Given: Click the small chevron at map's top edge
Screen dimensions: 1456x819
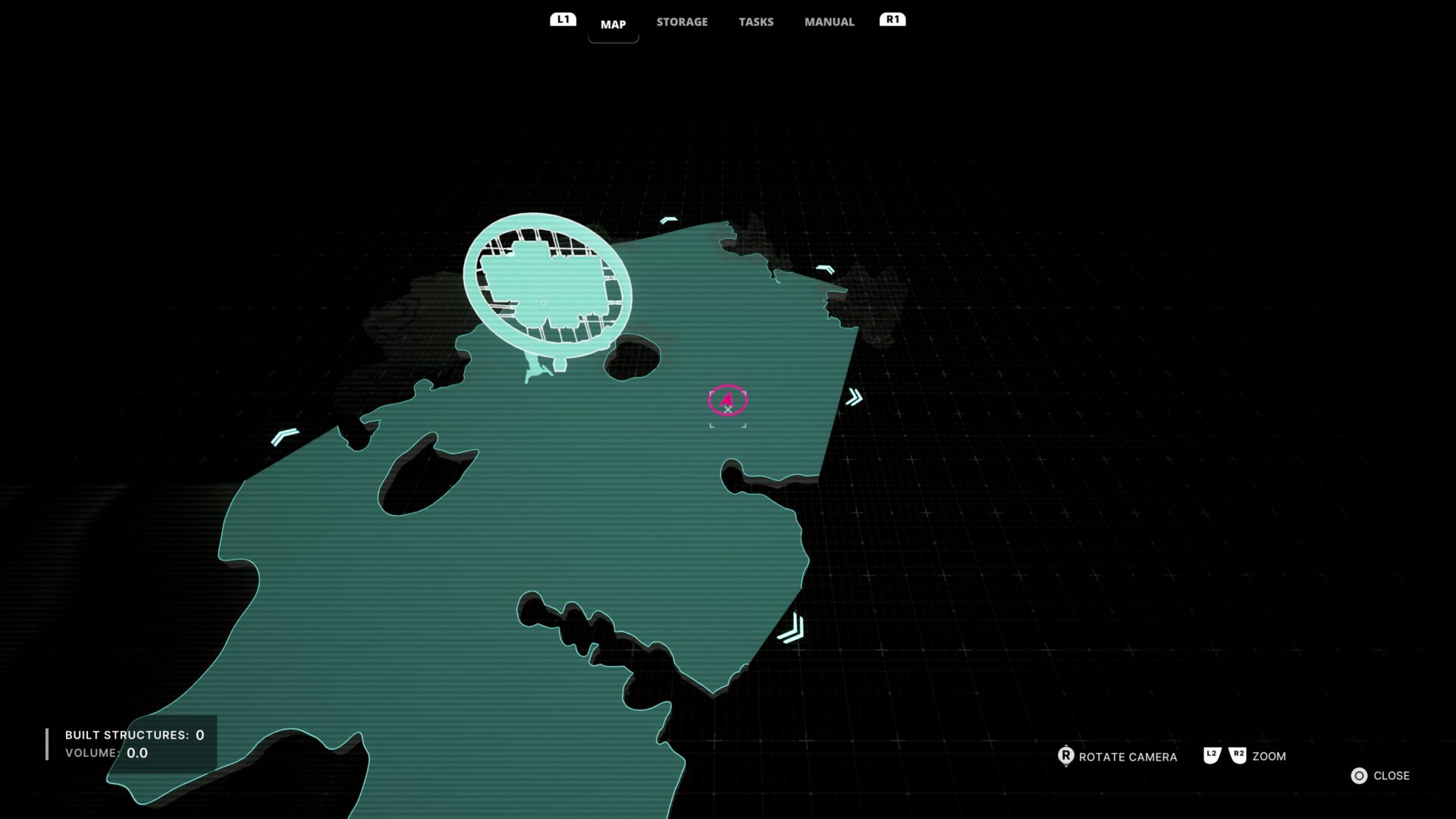Looking at the screenshot, I should pyautogui.click(x=668, y=220).
